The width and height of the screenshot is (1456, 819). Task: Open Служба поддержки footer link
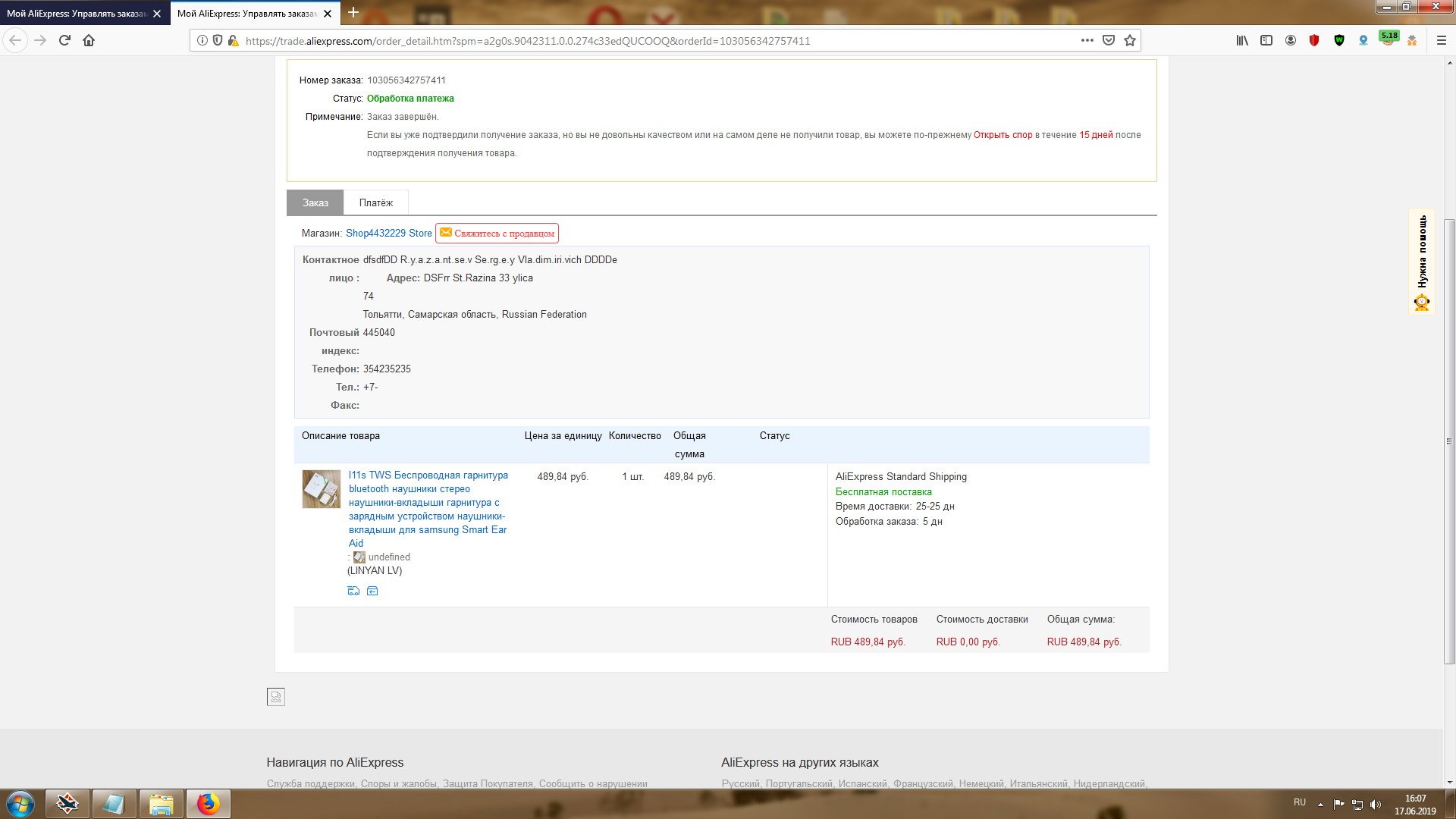(x=311, y=784)
